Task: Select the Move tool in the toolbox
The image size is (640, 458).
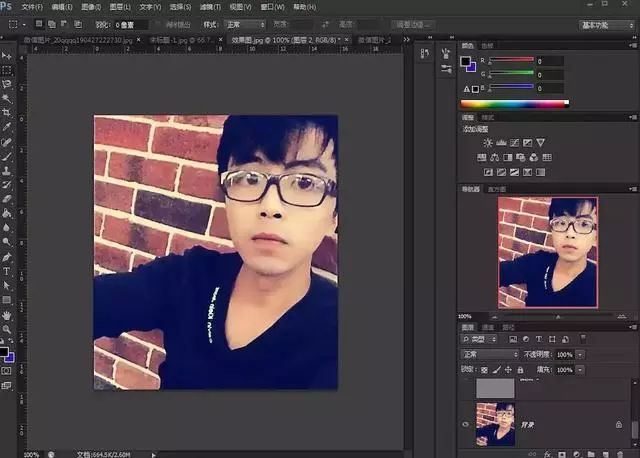Action: (7, 54)
